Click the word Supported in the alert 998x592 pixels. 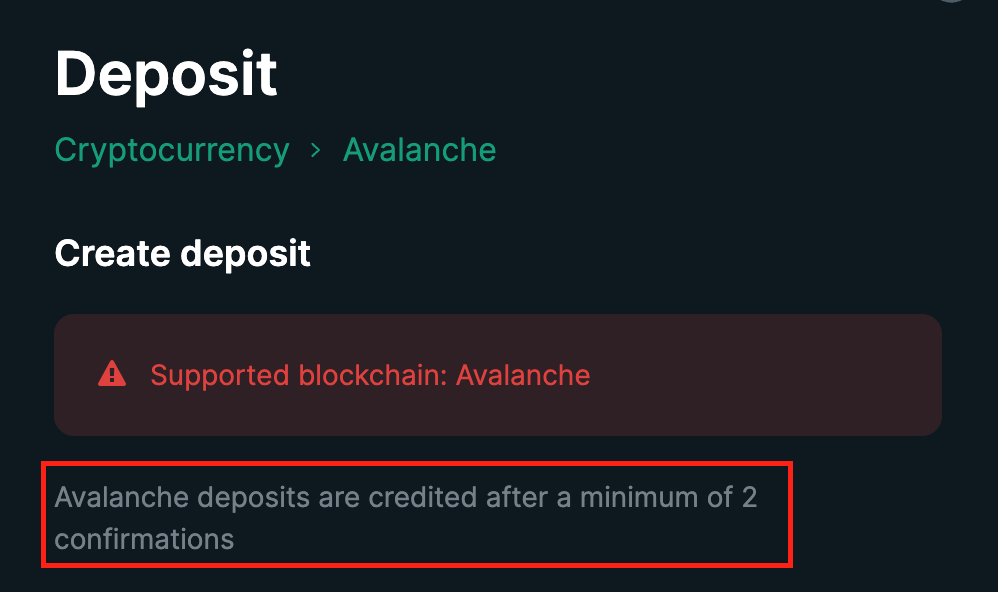click(x=220, y=376)
